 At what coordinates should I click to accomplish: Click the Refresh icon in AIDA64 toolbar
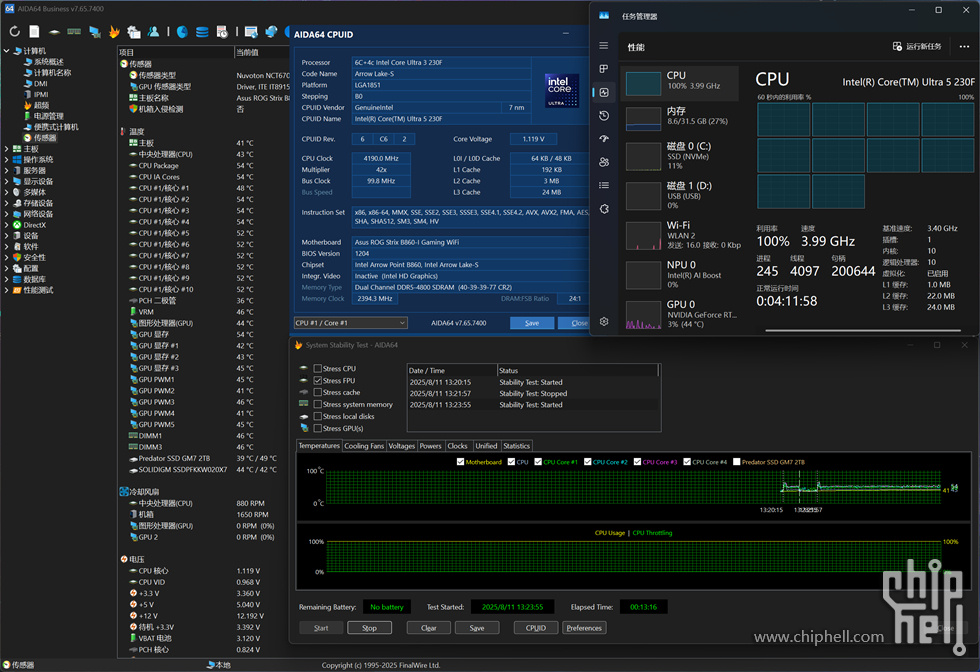click(15, 31)
